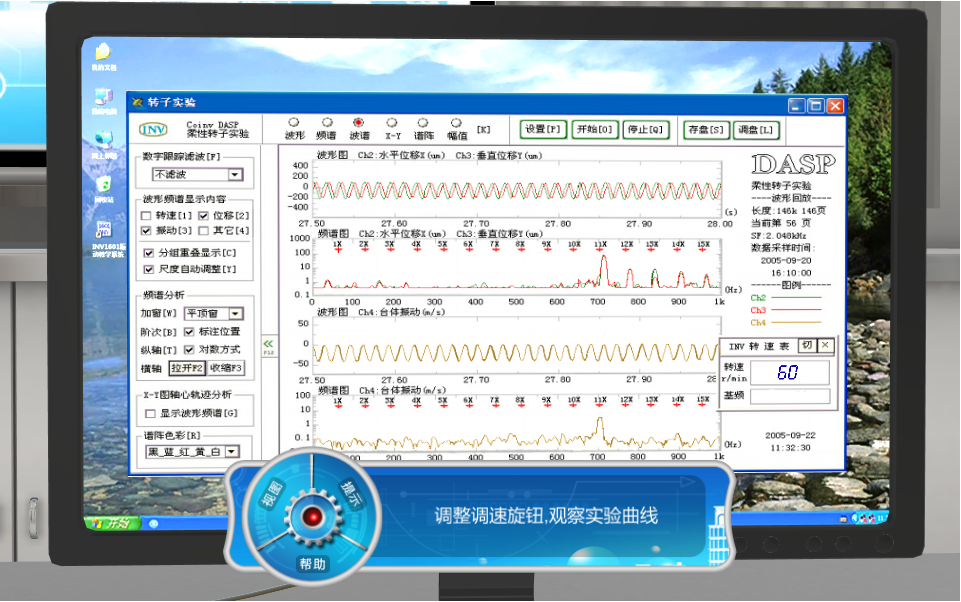Image resolution: width=961 pixels, height=602 pixels.
Task: Click the INV logo icon
Action: tap(153, 129)
